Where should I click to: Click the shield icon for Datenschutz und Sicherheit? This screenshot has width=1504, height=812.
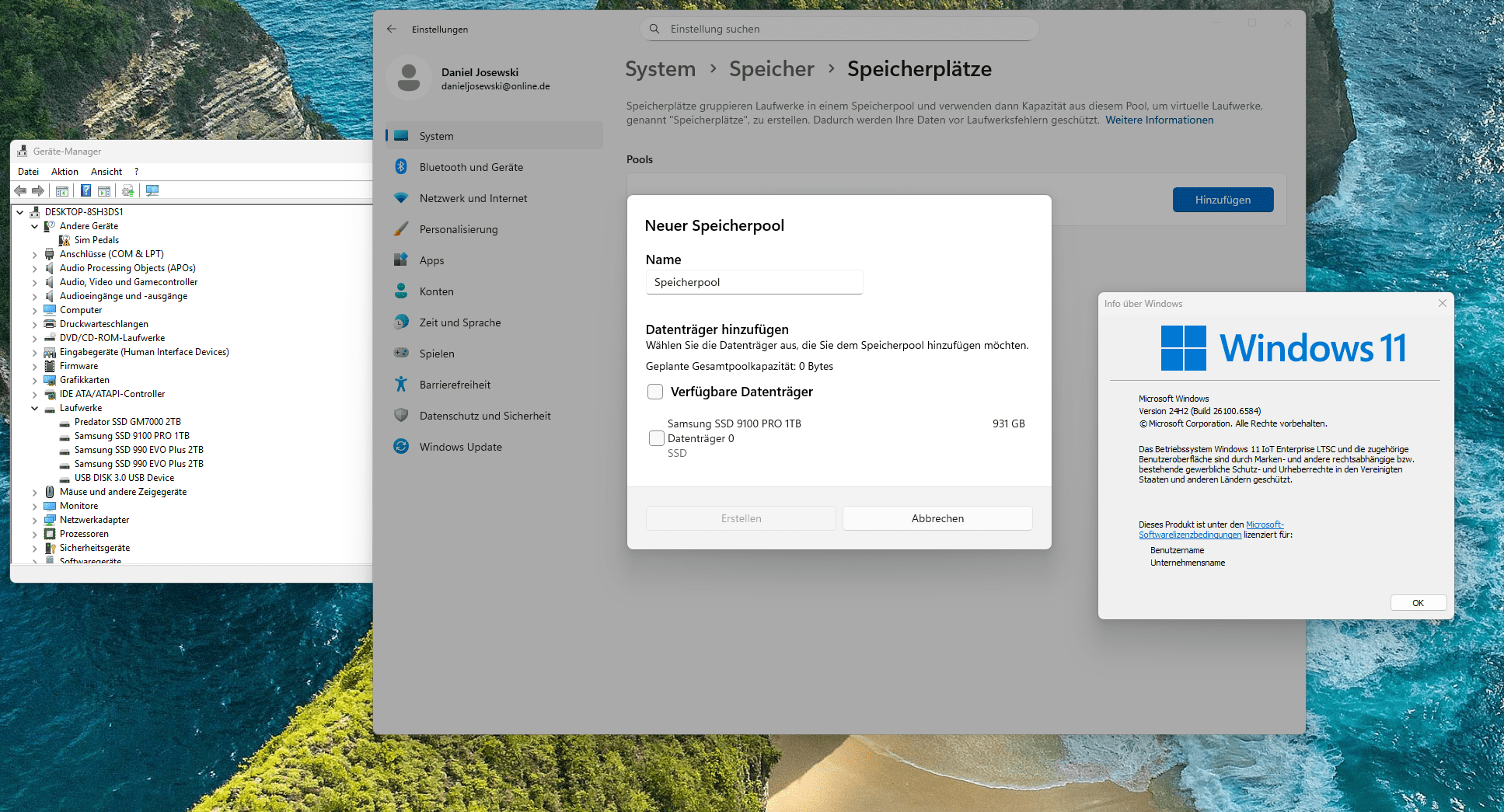(401, 415)
